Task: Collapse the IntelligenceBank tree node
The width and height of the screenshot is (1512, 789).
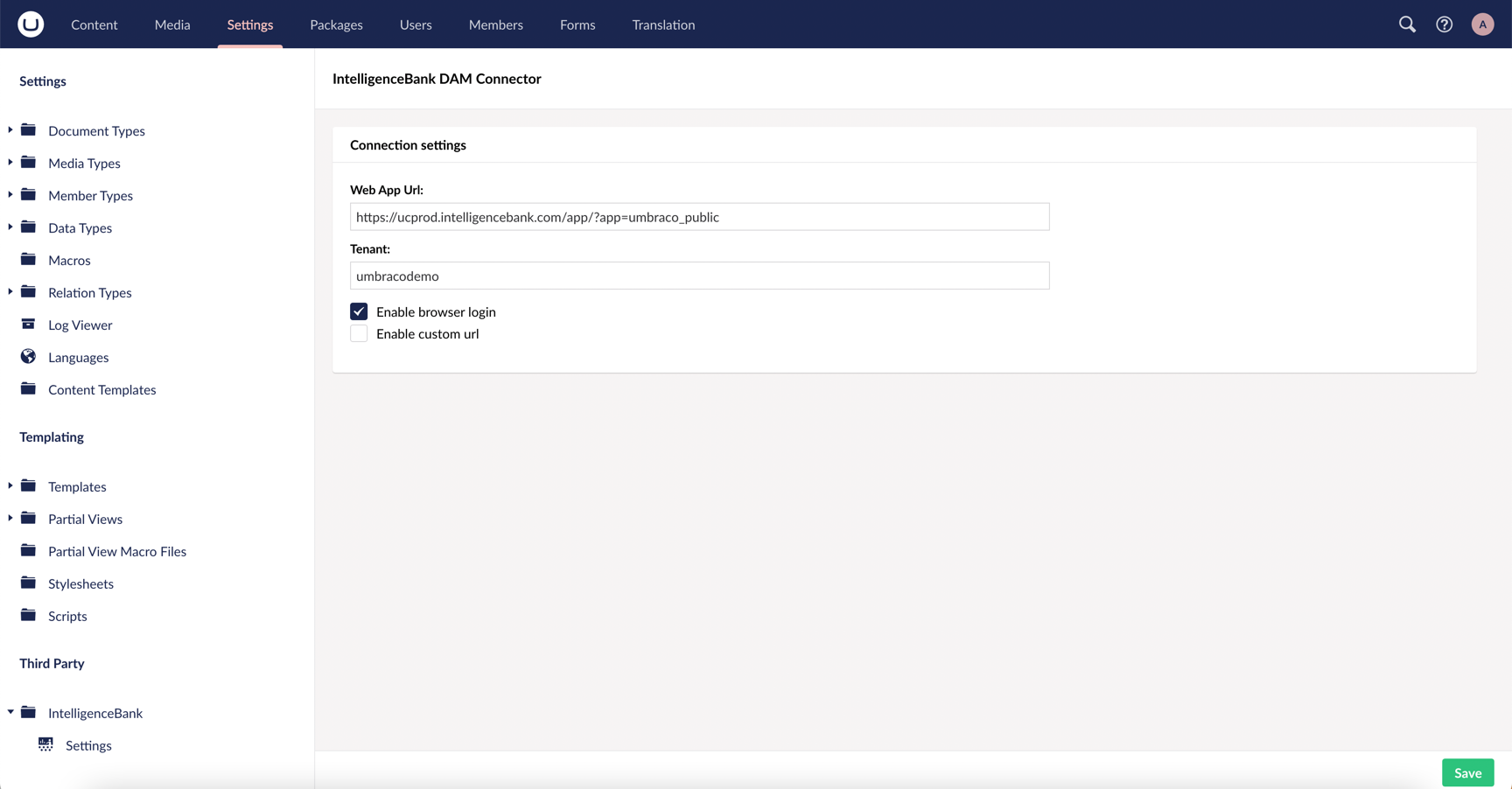Action: [10, 713]
